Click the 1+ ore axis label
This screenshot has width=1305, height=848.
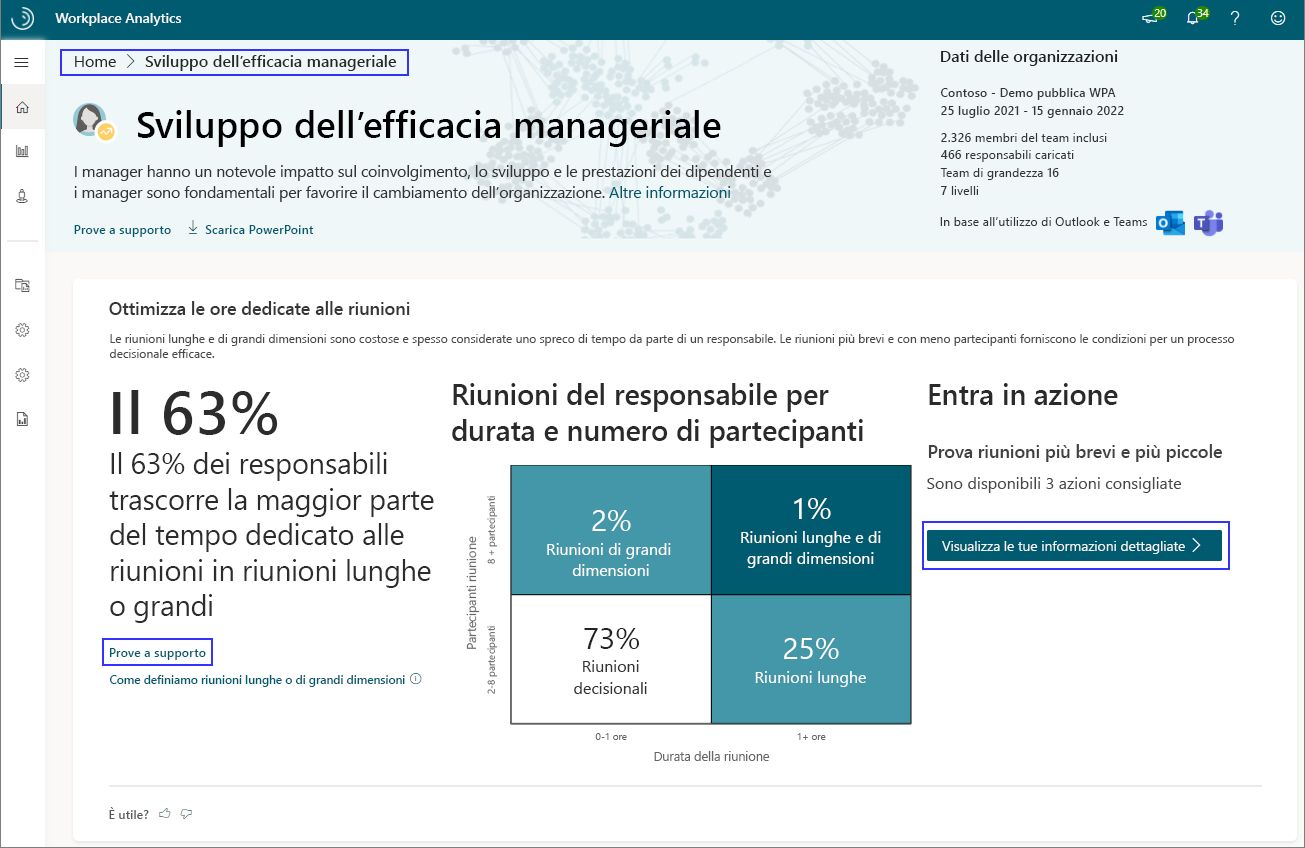[811, 736]
